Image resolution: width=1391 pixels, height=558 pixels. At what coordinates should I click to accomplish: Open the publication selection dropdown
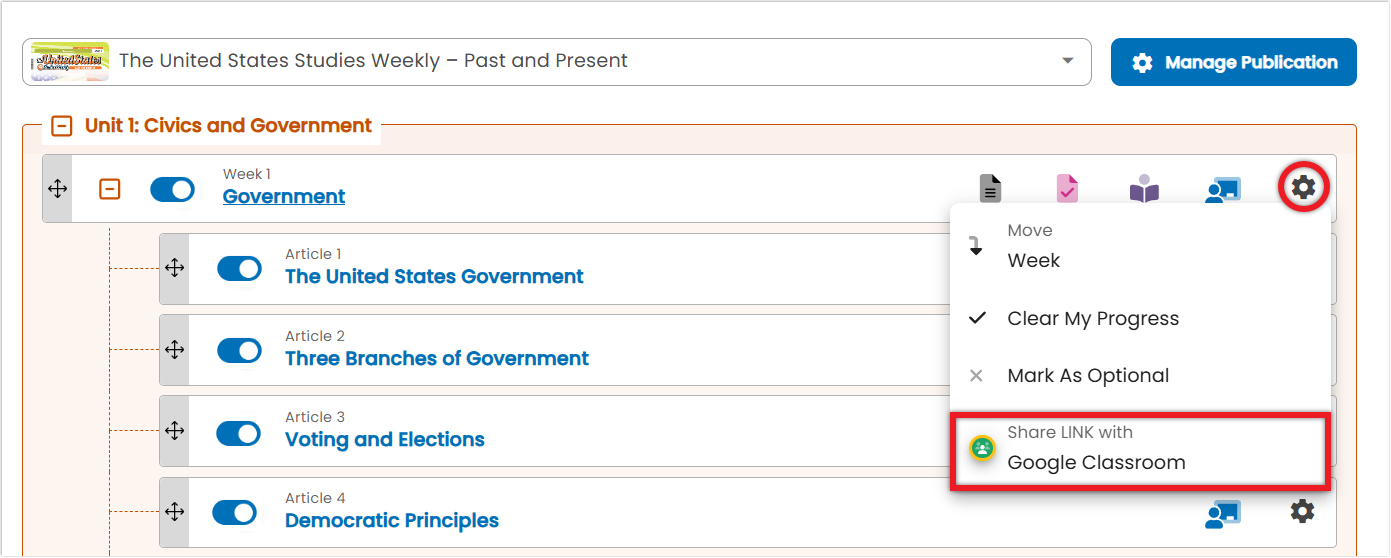click(x=1068, y=61)
